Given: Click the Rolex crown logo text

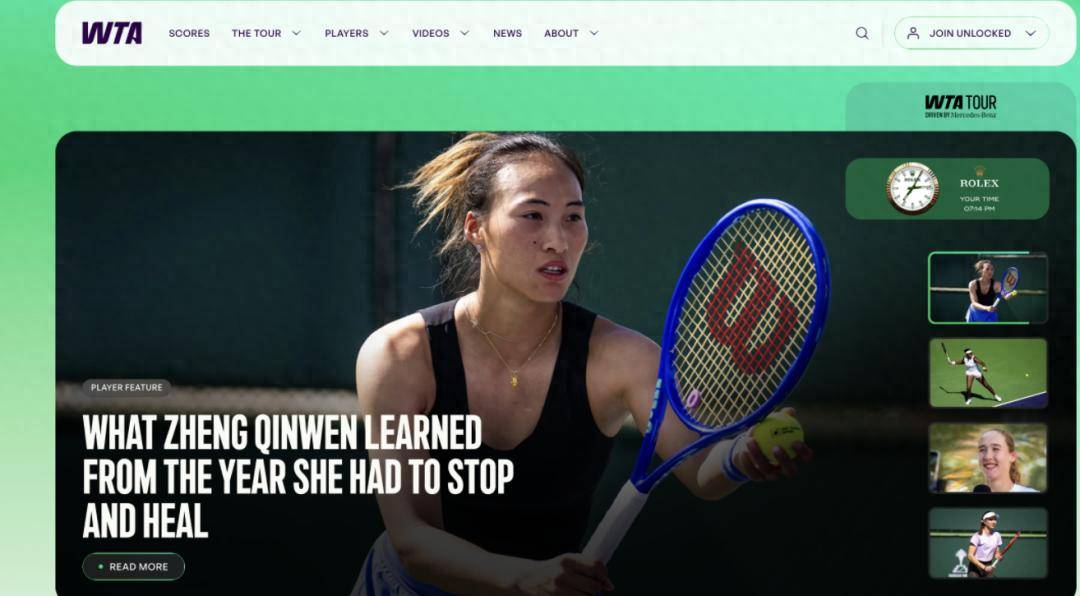Looking at the screenshot, I should click(979, 178).
